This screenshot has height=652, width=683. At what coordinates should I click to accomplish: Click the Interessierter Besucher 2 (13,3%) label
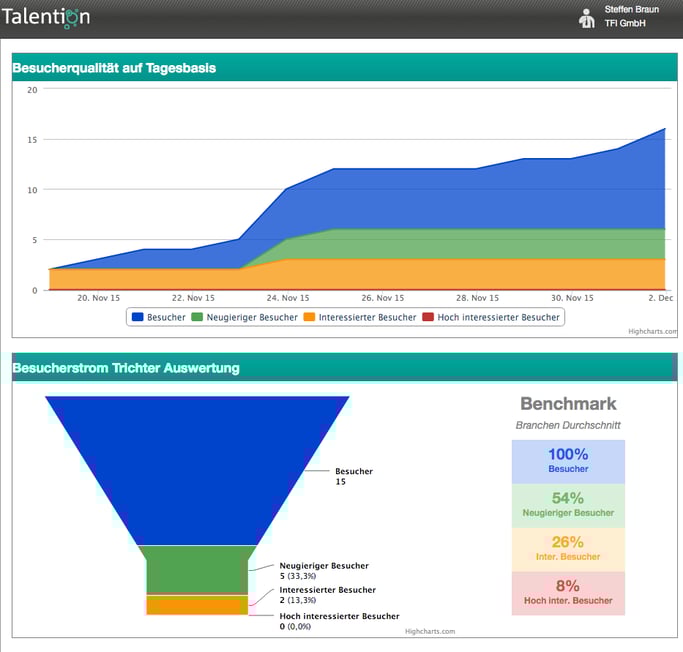(x=328, y=595)
